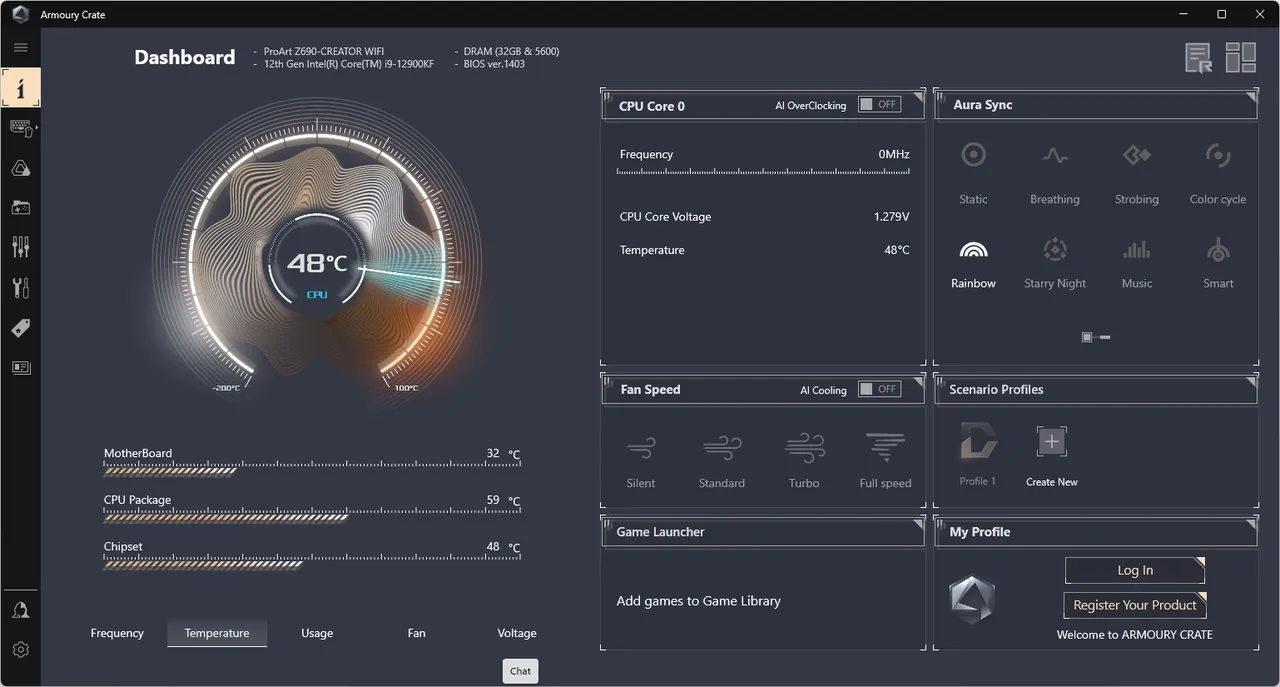
Task: Expand the CPU Core 0 panel corner arrow
Action: pyautogui.click(x=918, y=98)
